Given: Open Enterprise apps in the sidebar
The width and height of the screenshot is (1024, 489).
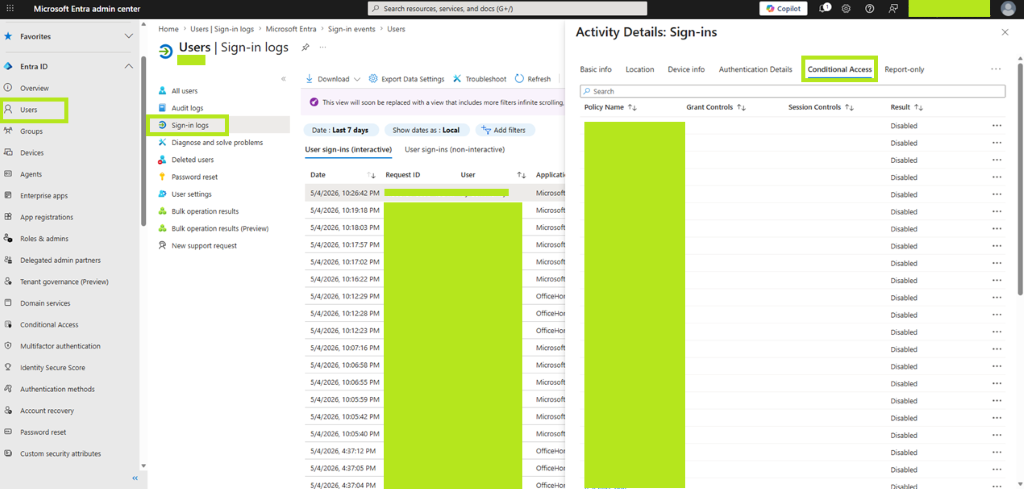Looking at the screenshot, I should click(44, 196).
